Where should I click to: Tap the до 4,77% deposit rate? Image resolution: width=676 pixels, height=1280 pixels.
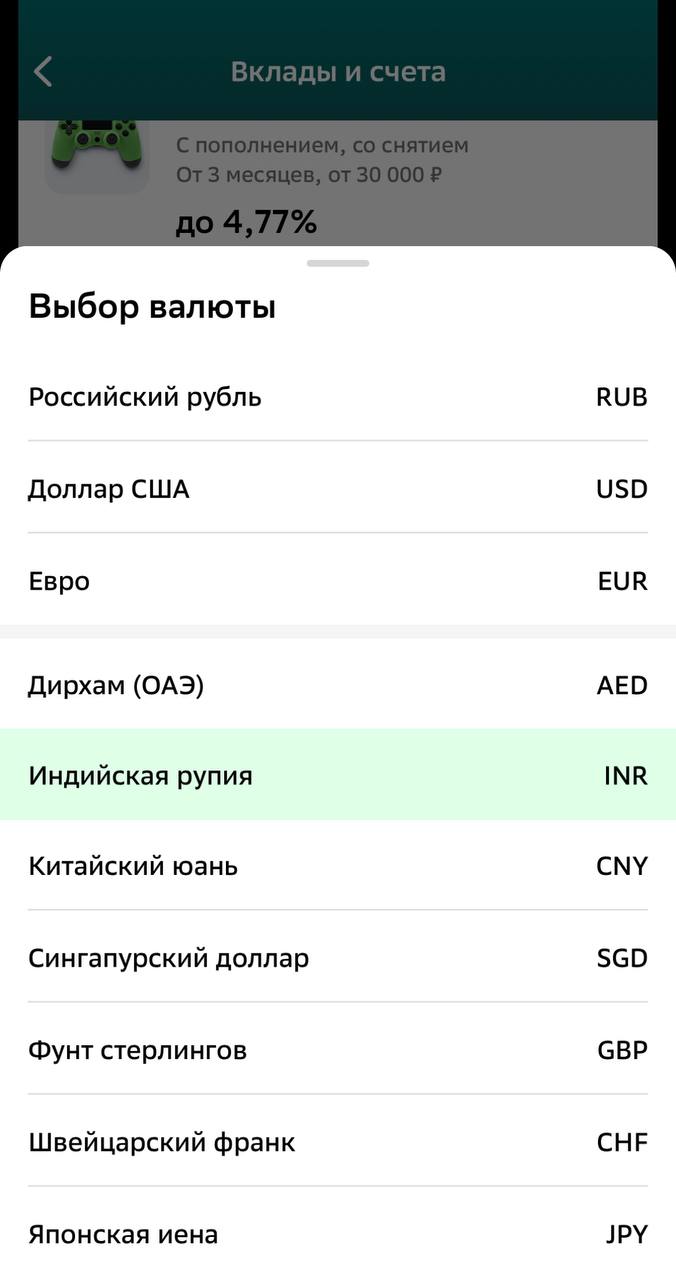coord(246,222)
